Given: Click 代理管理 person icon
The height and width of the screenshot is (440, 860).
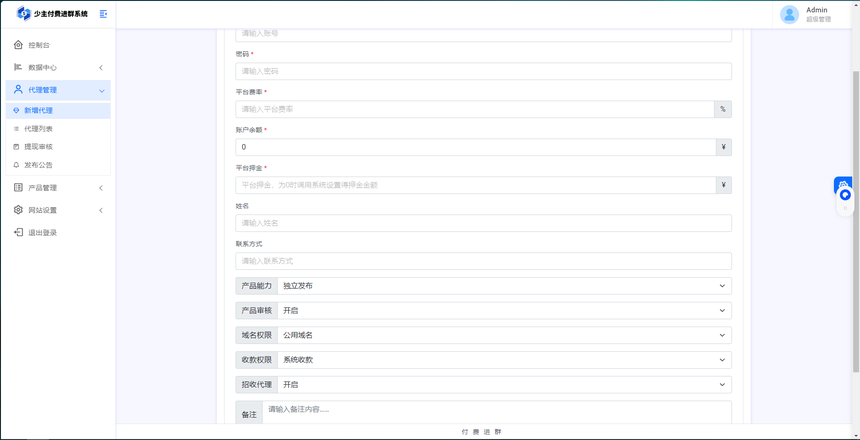Looking at the screenshot, I should click(x=18, y=89).
